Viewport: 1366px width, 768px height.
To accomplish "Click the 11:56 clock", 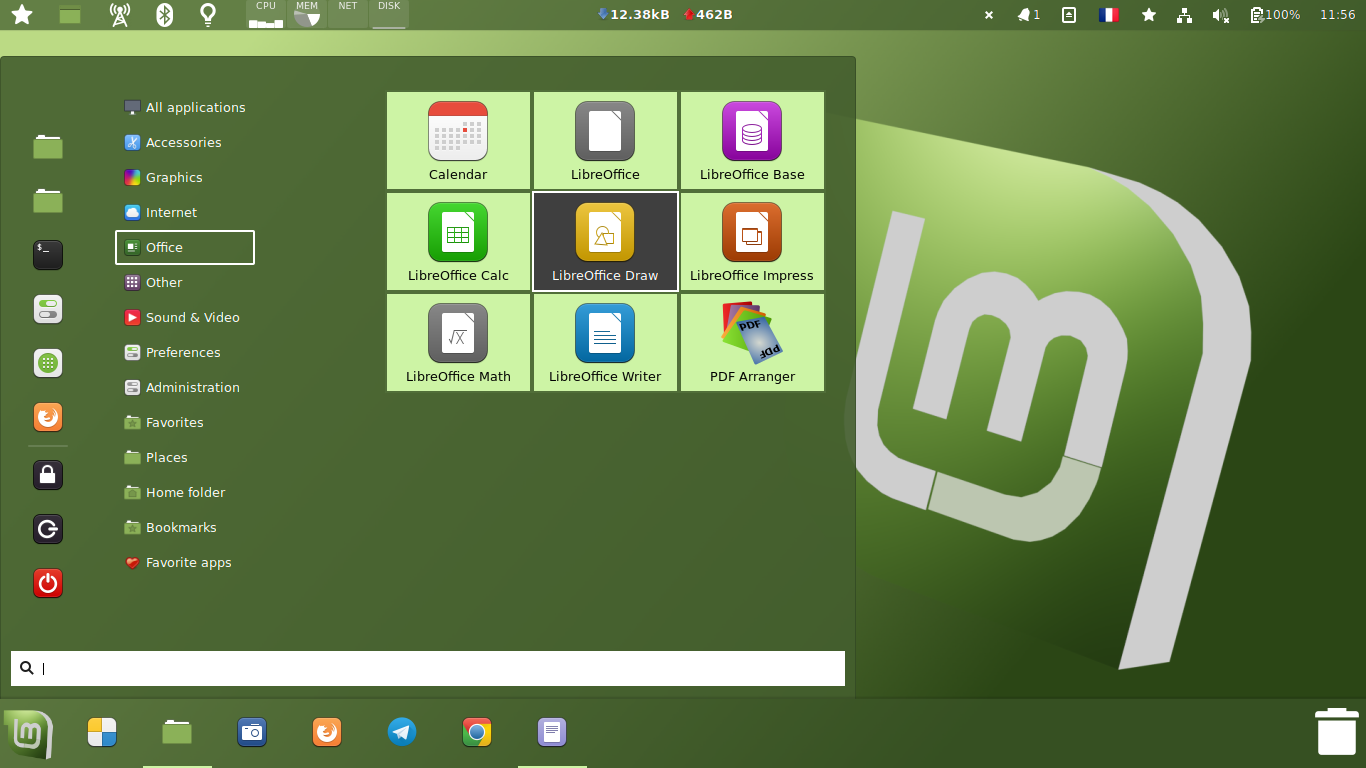I will click(x=1338, y=14).
